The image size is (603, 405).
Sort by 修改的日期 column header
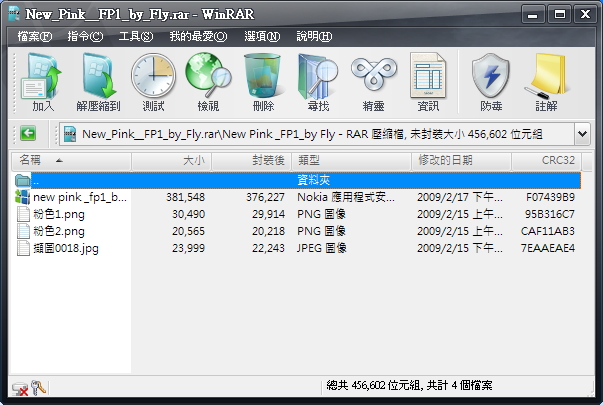coord(461,160)
